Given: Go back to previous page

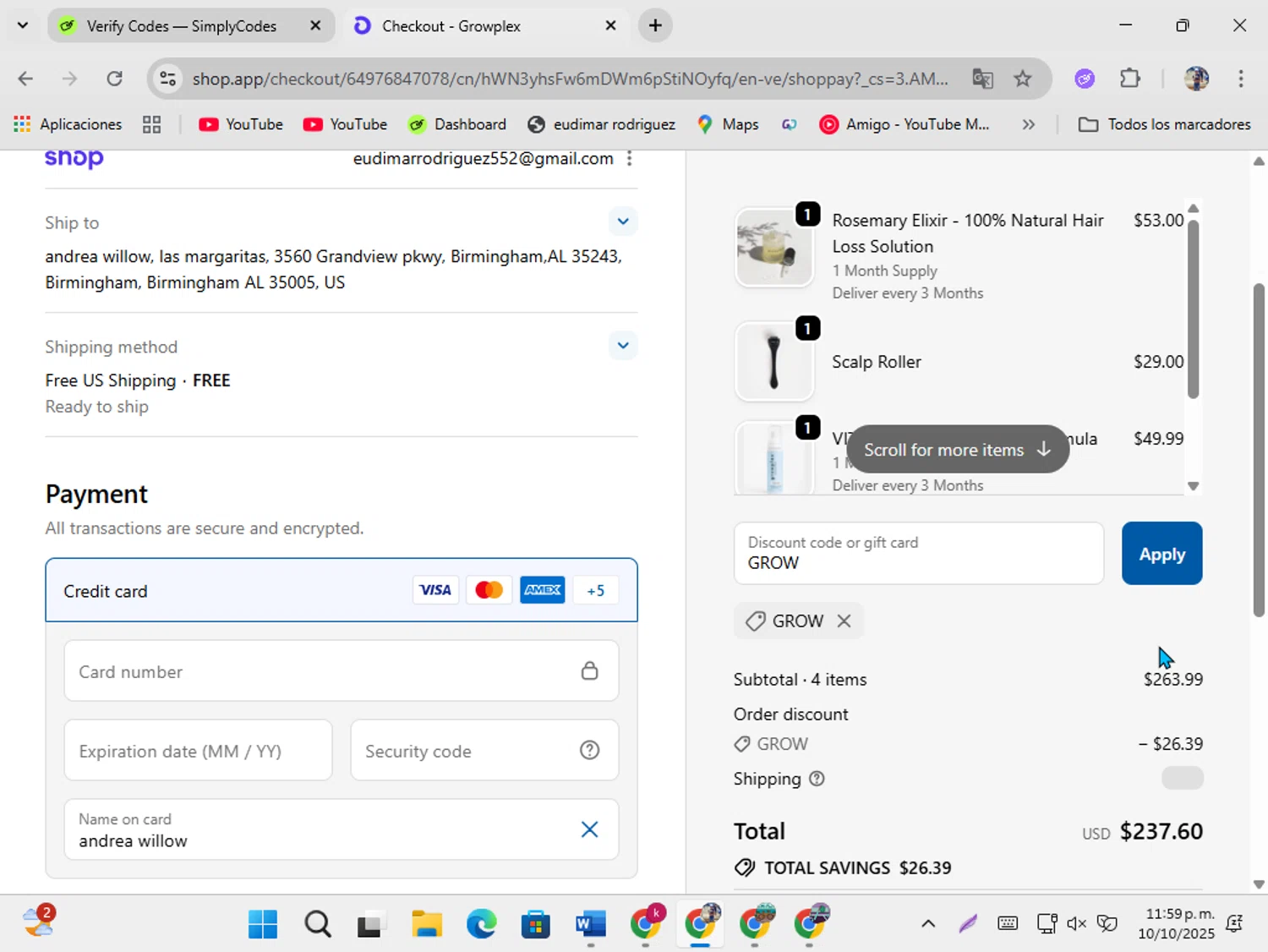Looking at the screenshot, I should point(25,79).
